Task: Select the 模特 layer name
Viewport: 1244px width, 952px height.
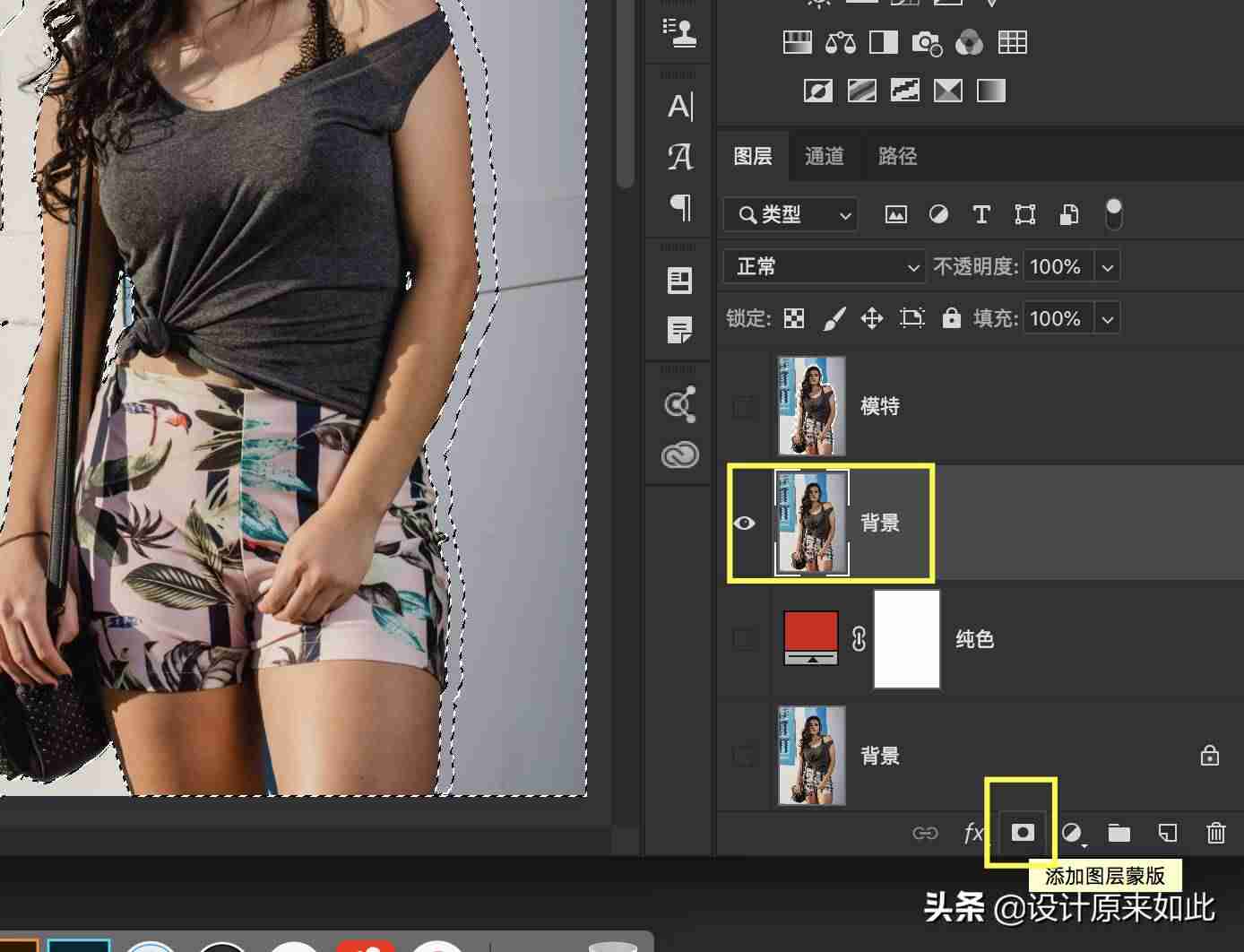Action: tap(880, 407)
